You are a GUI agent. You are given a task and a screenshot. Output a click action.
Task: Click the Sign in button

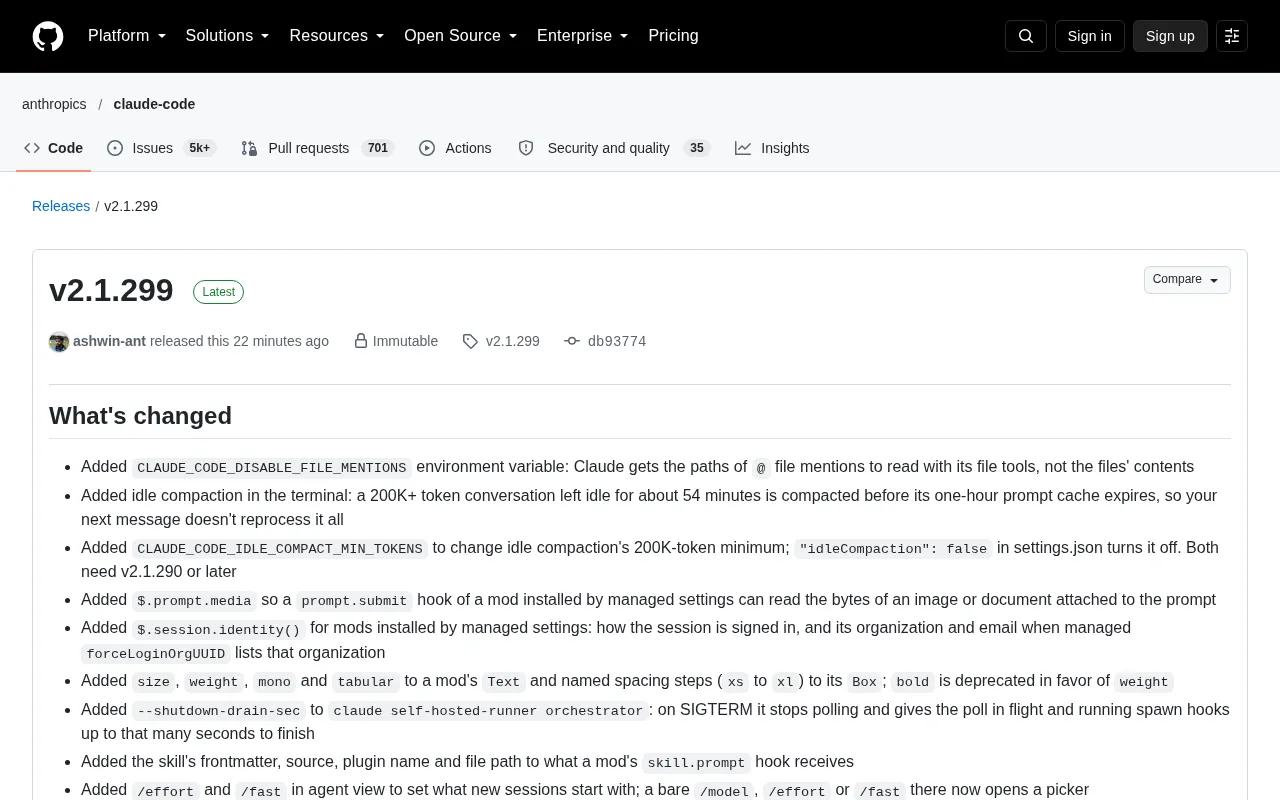1089,36
